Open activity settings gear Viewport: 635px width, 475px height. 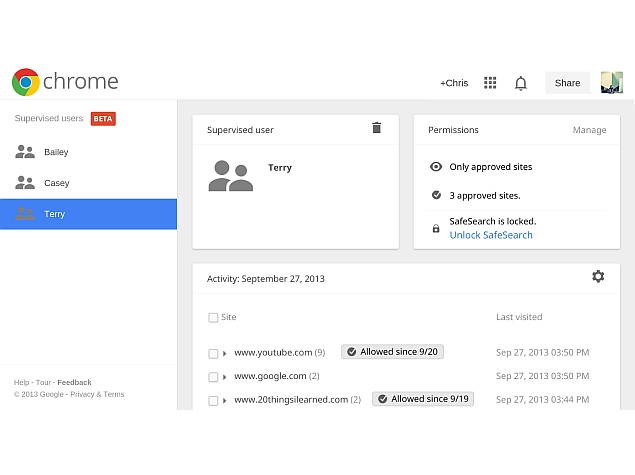[598, 277]
